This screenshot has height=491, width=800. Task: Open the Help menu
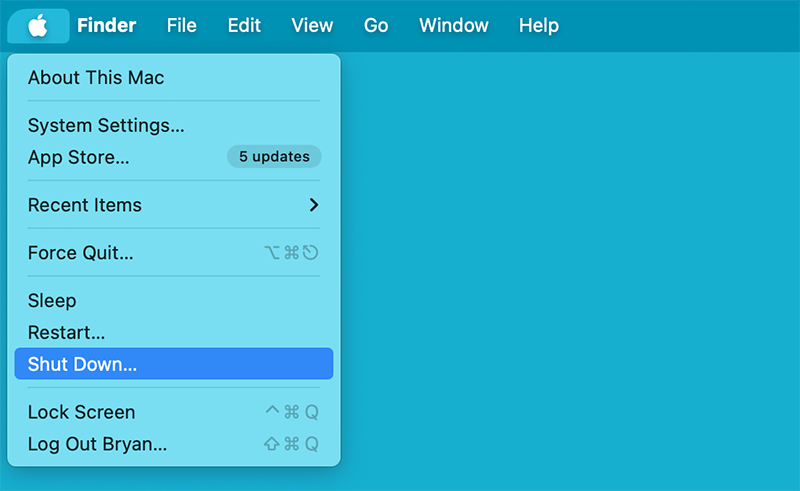[539, 25]
